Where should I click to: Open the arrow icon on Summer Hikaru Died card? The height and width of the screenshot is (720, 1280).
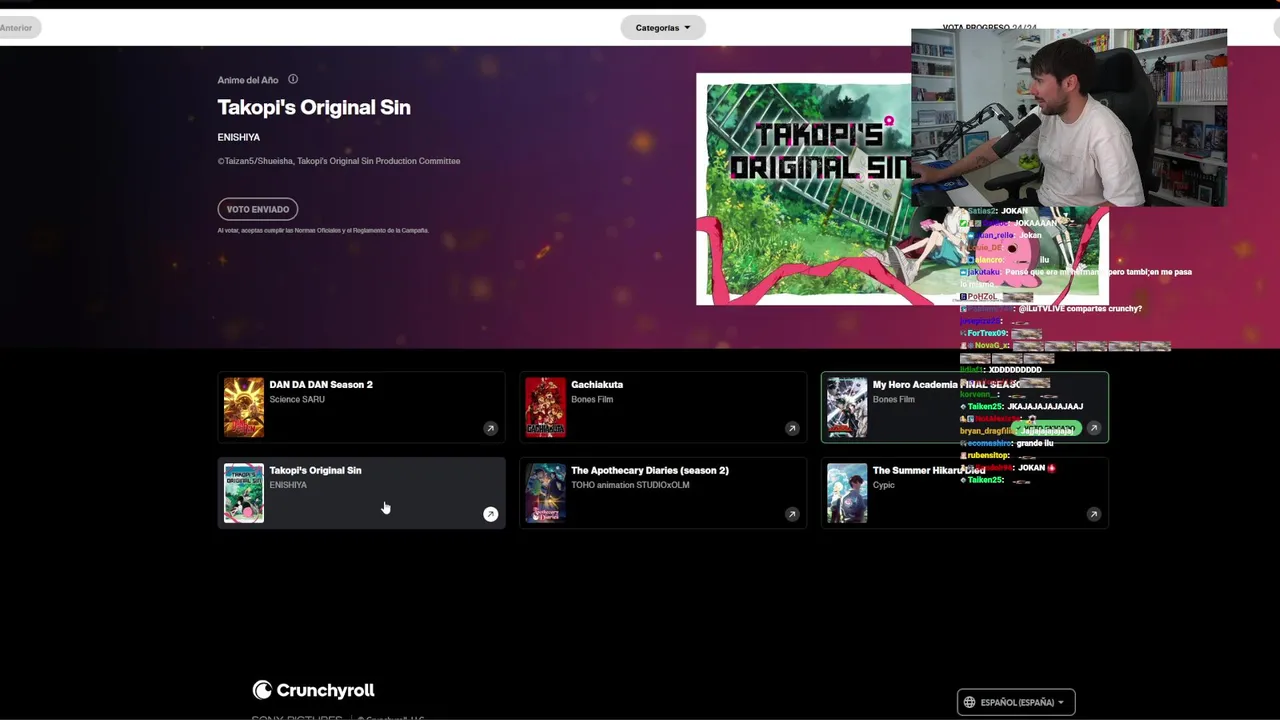[x=1094, y=514]
